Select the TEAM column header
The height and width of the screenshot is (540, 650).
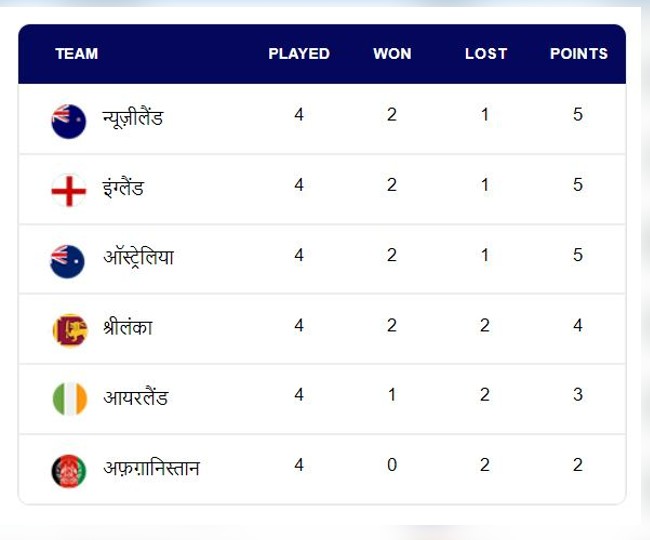pos(77,54)
